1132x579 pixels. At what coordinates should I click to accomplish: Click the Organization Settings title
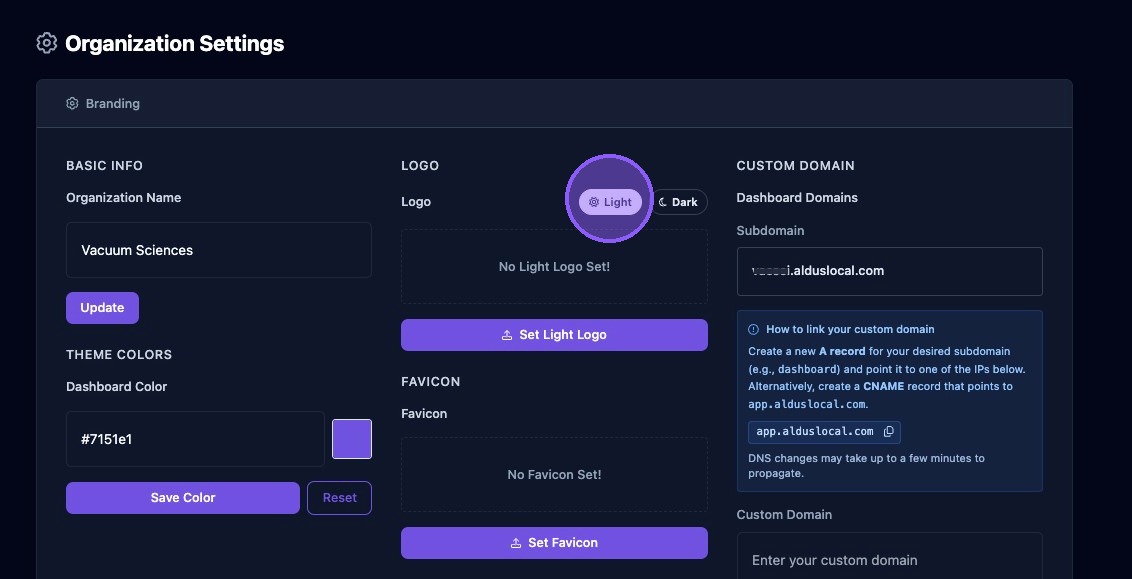click(x=175, y=44)
